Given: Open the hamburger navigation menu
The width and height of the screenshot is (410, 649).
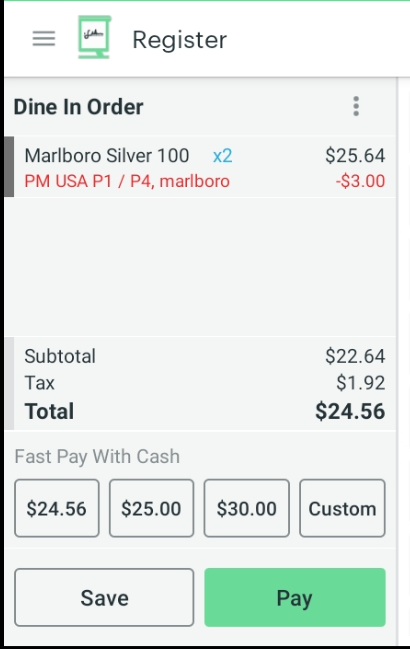Looking at the screenshot, I should coord(44,39).
